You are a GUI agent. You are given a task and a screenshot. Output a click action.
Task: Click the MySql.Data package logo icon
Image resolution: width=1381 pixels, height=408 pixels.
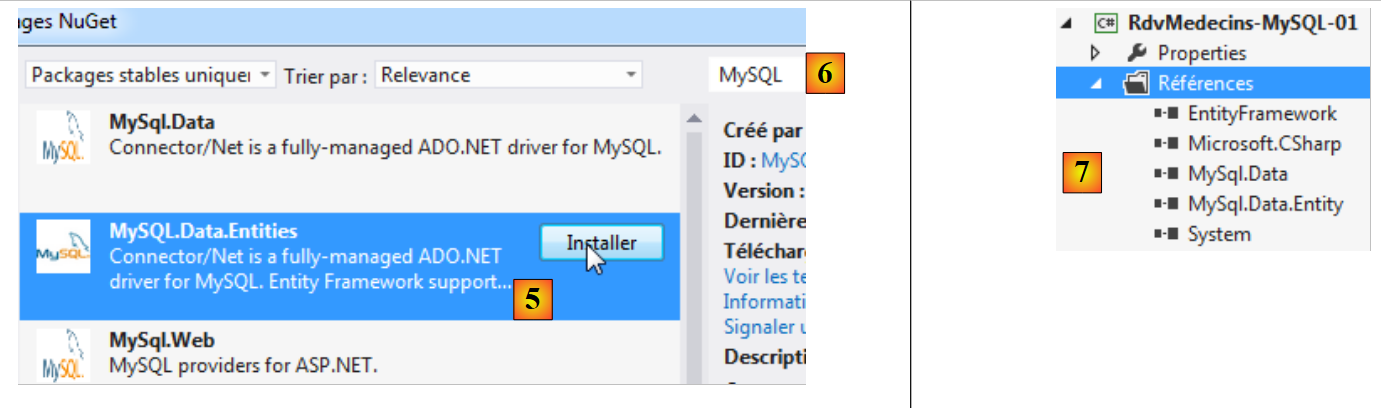click(62, 137)
